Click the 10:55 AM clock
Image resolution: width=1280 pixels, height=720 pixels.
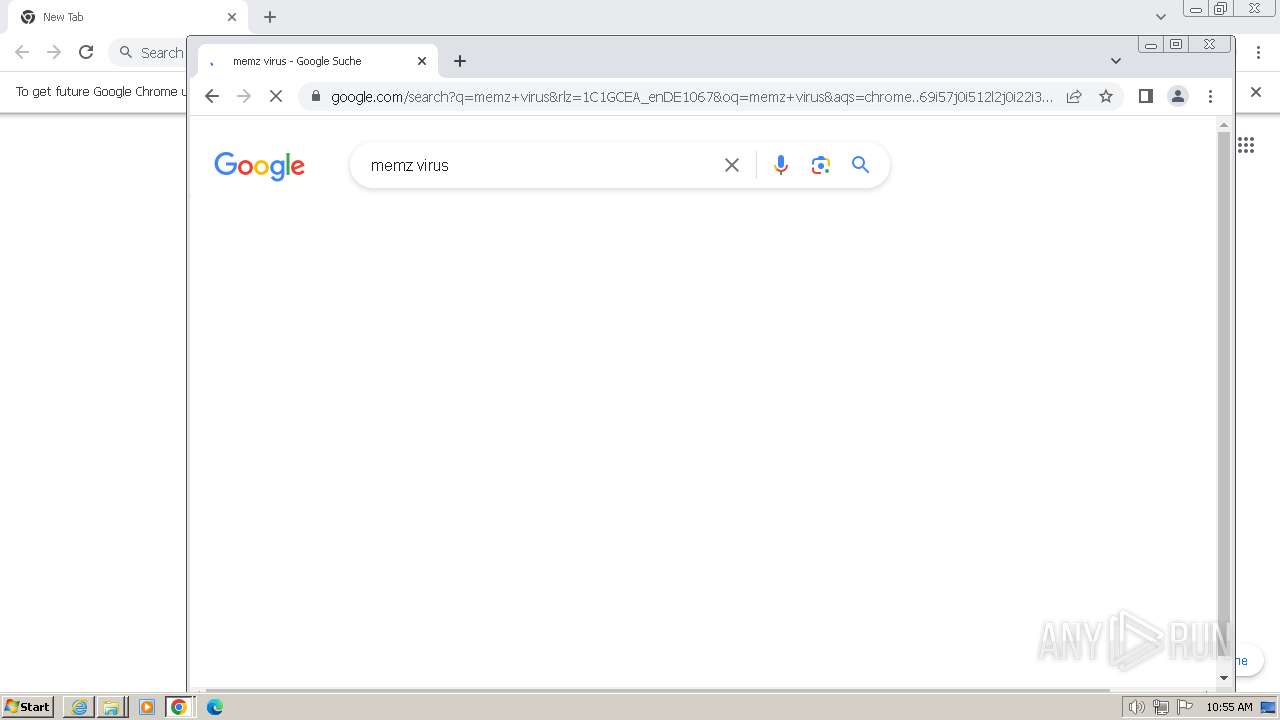pyautogui.click(x=1229, y=707)
